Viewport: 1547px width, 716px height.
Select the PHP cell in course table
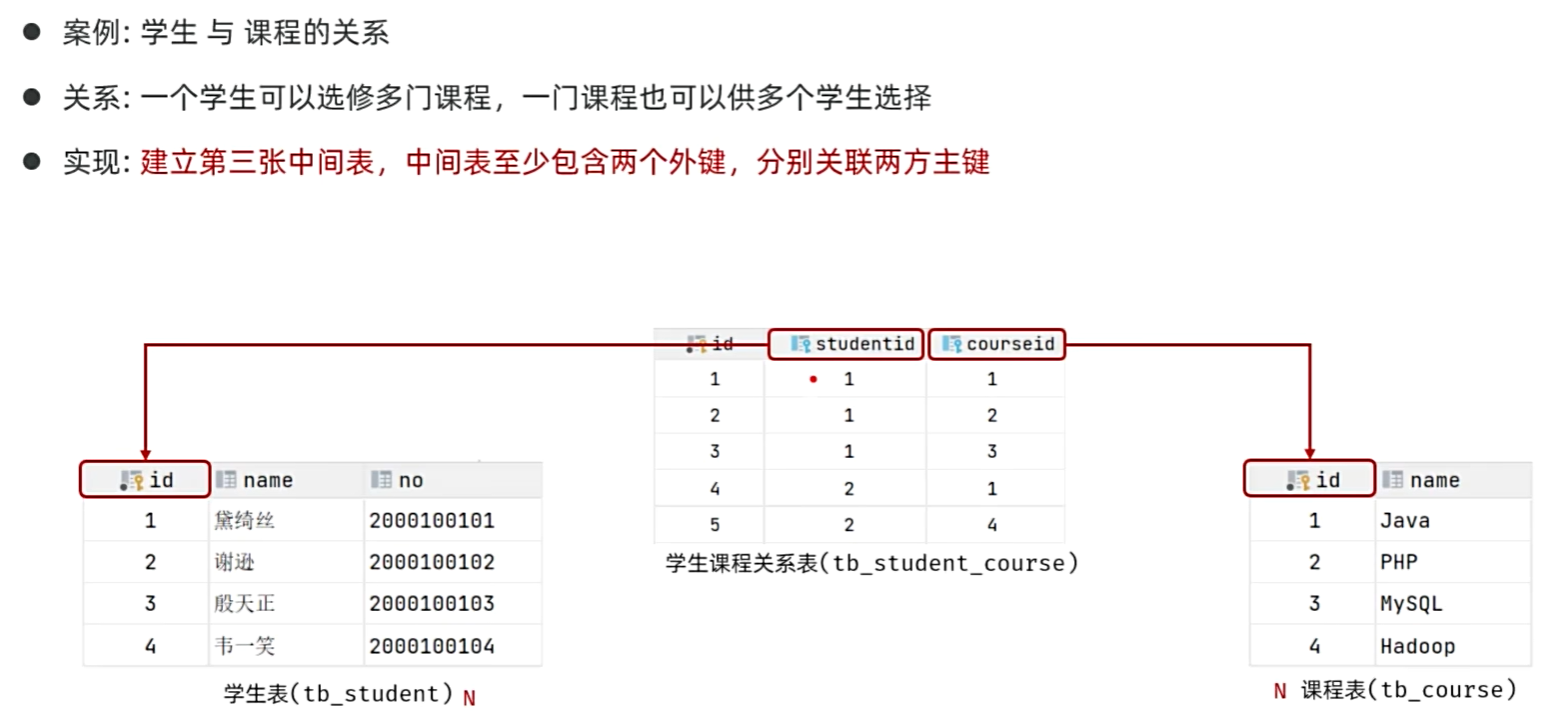pyautogui.click(x=1398, y=562)
